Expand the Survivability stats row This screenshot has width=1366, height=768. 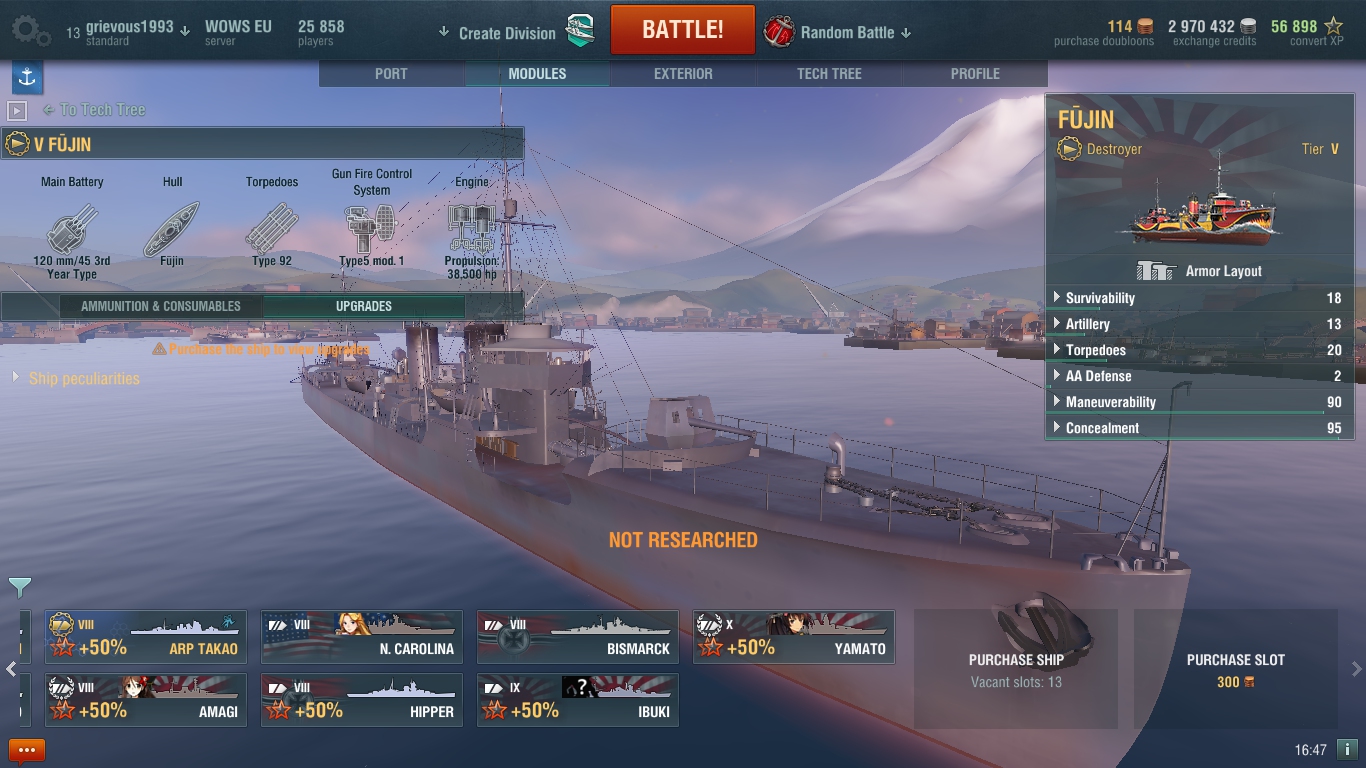point(1199,298)
